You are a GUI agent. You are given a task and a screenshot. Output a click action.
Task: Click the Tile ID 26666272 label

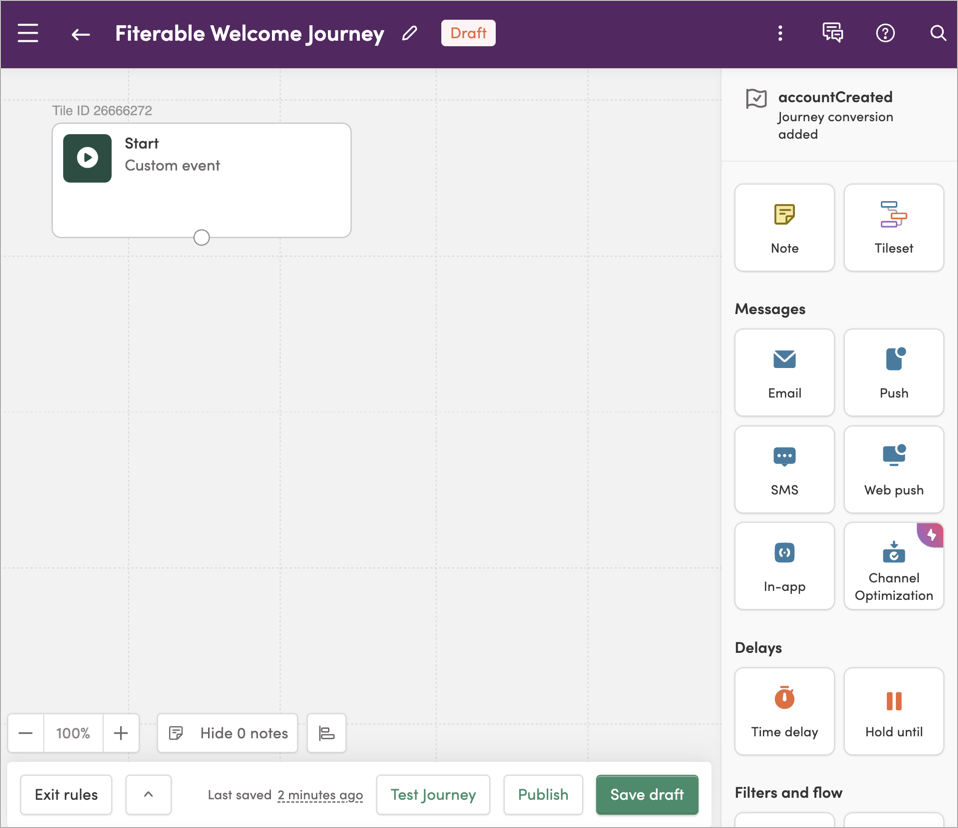(x=102, y=111)
